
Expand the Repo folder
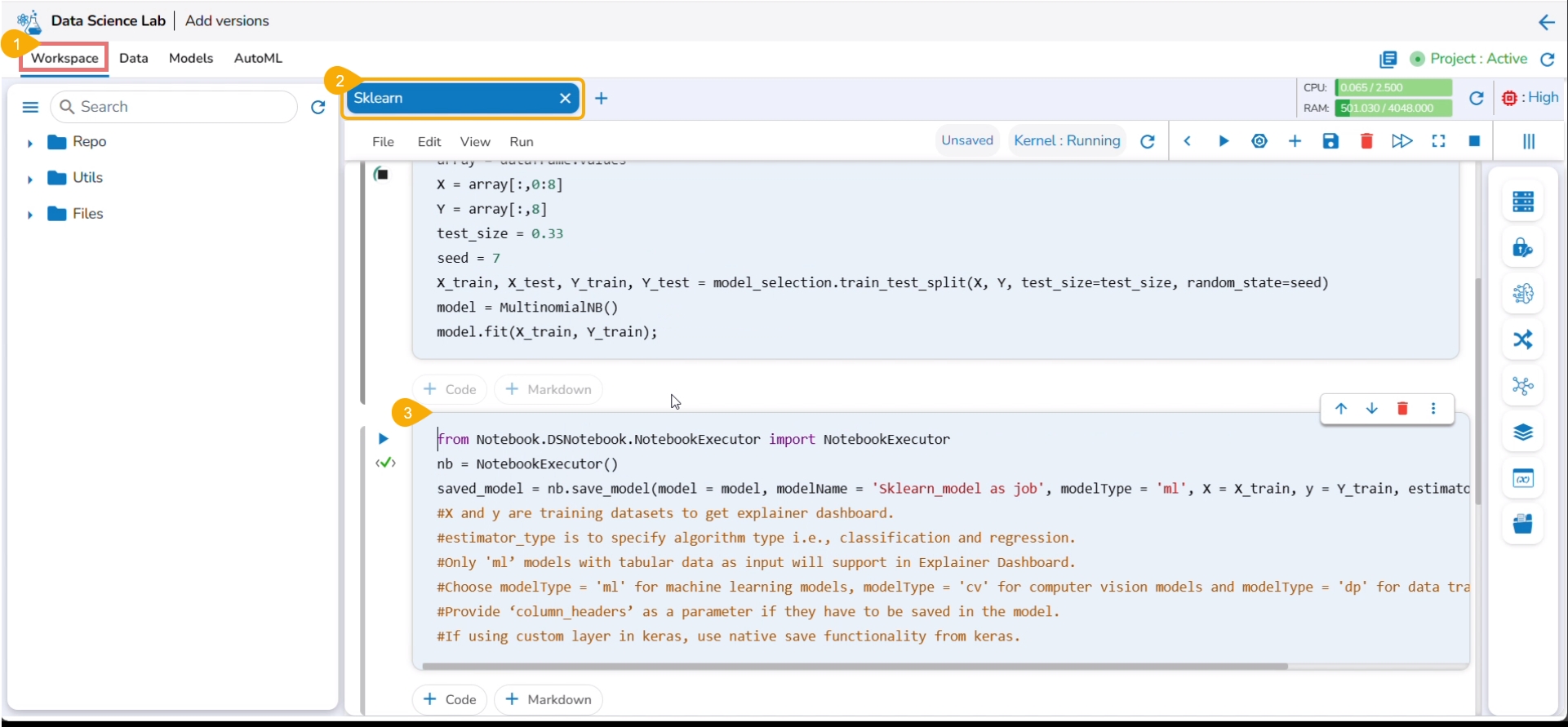pyautogui.click(x=30, y=143)
